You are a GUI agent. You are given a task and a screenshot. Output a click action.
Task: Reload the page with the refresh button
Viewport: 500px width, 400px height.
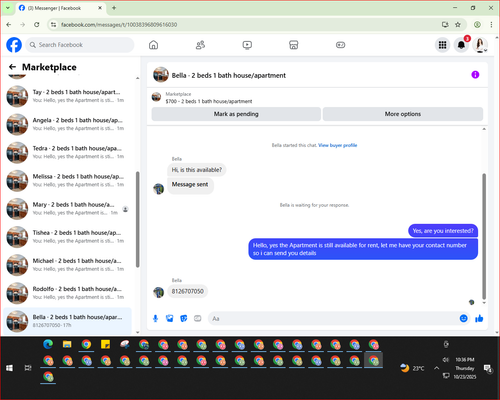coord(37,24)
